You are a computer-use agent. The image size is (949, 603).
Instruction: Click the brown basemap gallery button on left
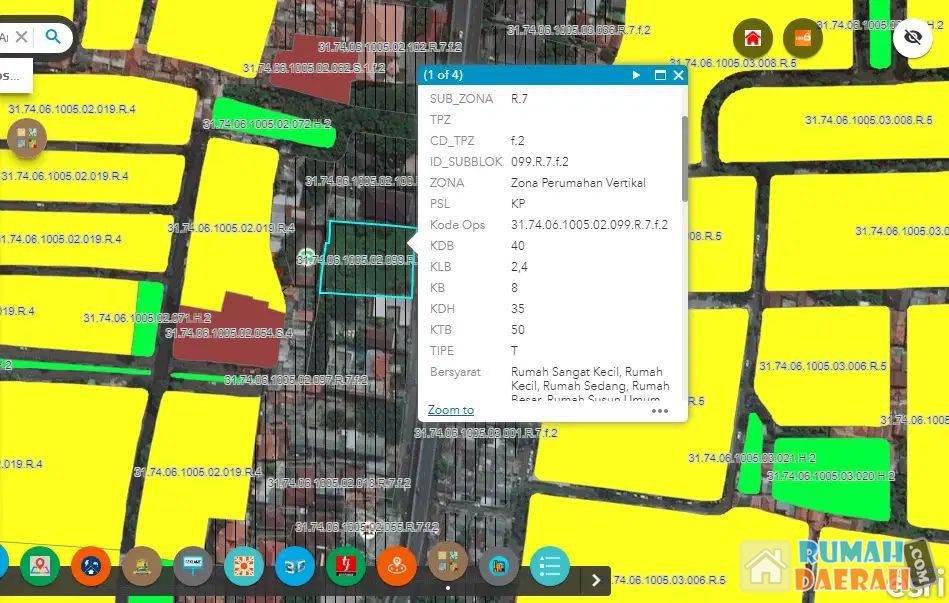[27, 139]
